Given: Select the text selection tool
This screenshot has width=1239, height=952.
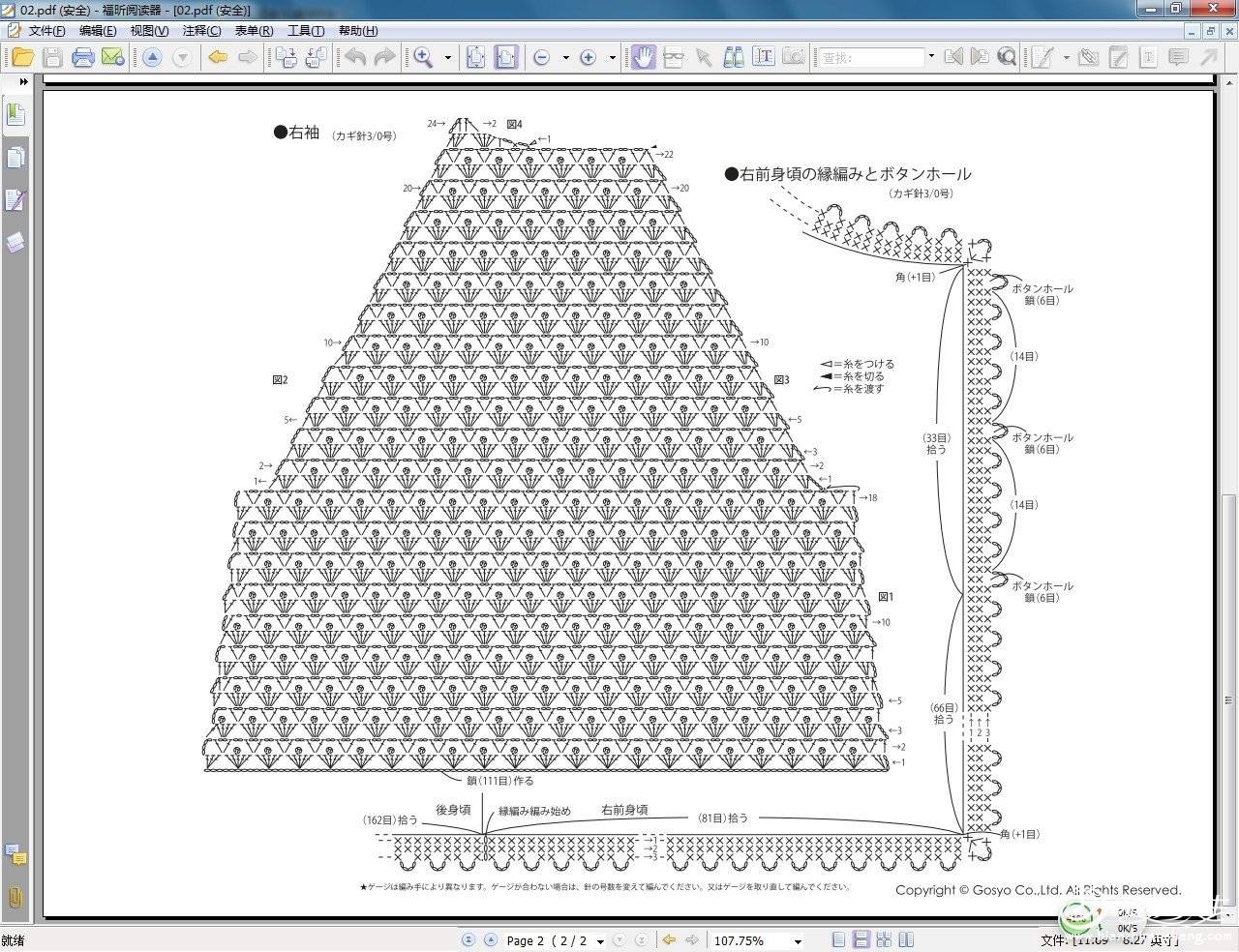Looking at the screenshot, I should pyautogui.click(x=764, y=57).
